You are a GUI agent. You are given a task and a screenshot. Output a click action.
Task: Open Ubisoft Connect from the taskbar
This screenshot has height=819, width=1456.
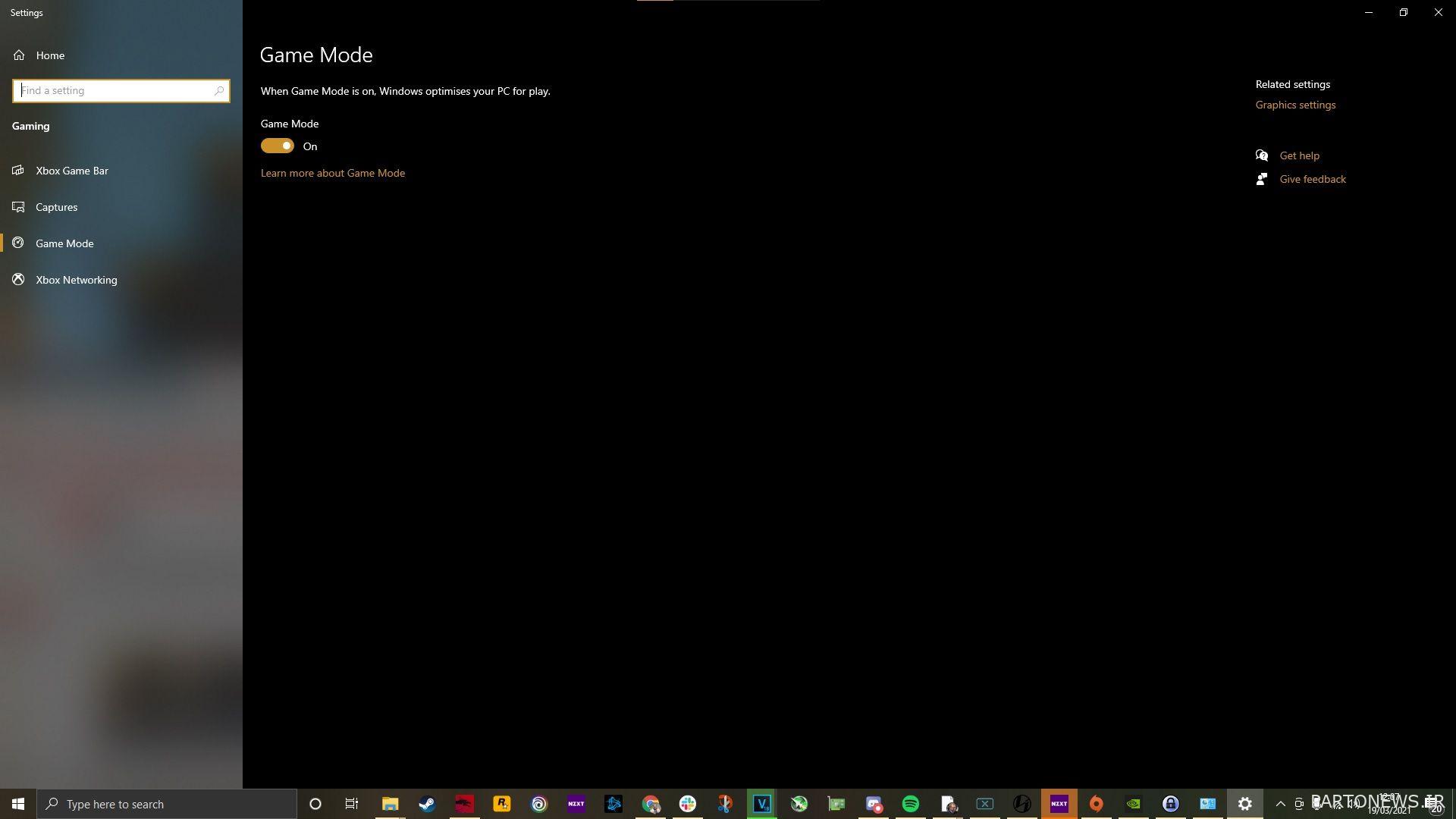538,804
